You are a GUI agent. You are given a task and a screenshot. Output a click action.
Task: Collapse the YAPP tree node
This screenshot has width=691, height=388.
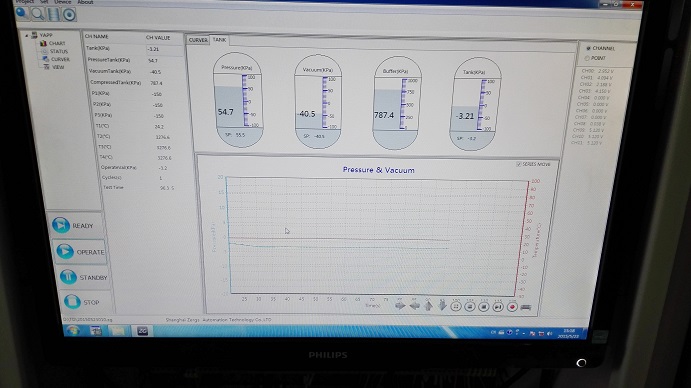click(x=26, y=35)
